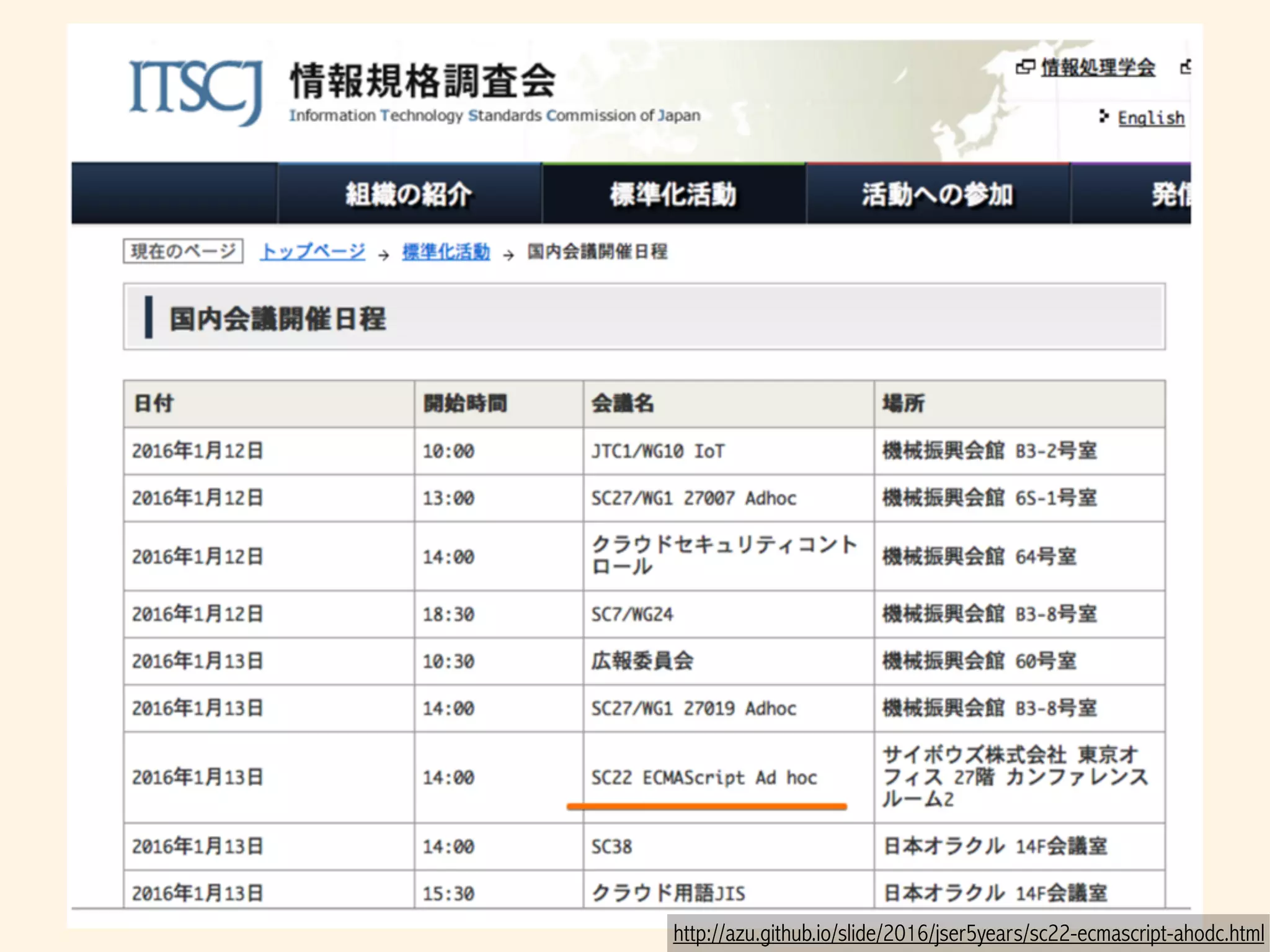Click the JTC1/WG10 IoT meeting cell
The height and width of the screenshot is (952, 1270).
coord(657,451)
